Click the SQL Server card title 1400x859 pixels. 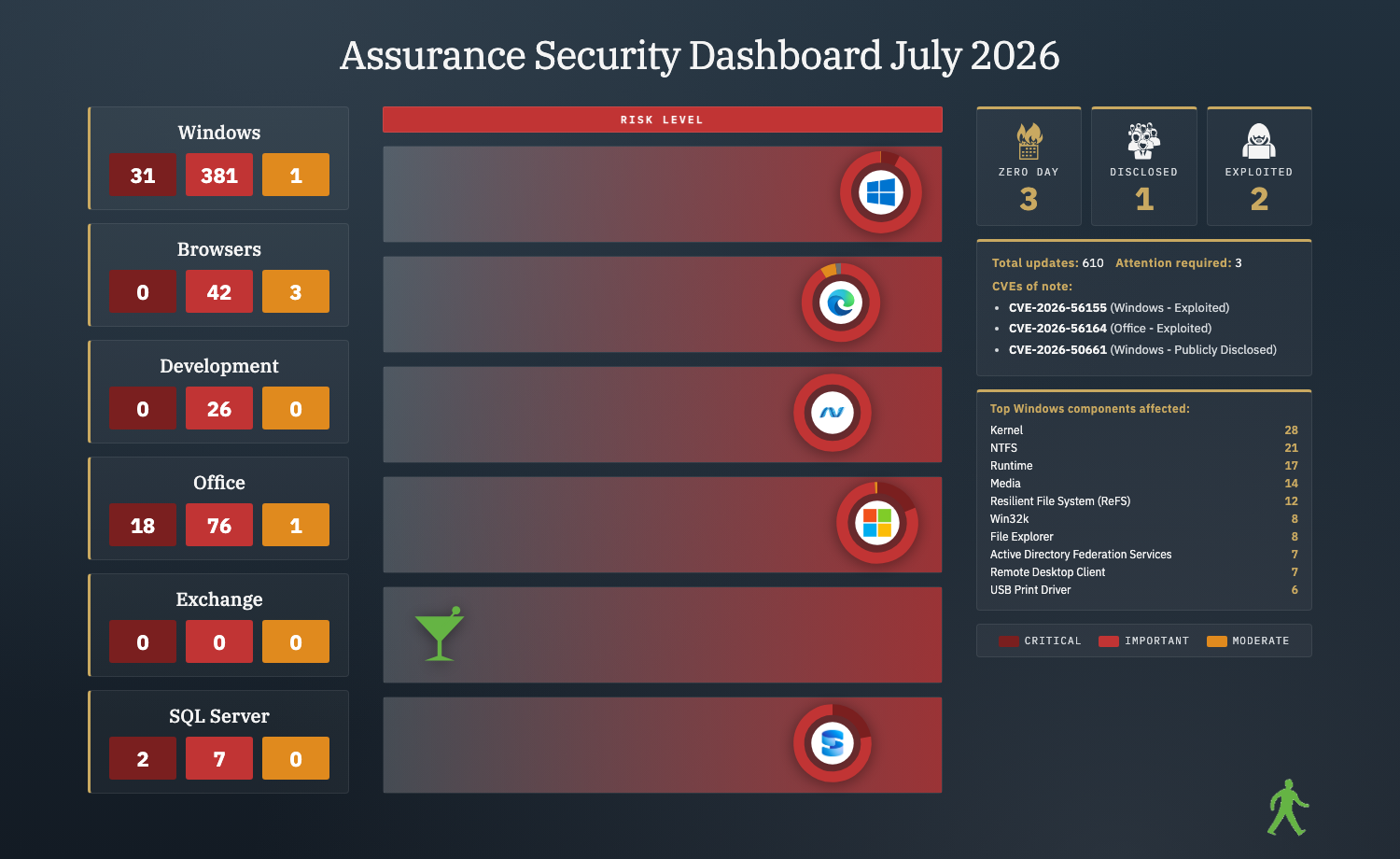[219, 716]
